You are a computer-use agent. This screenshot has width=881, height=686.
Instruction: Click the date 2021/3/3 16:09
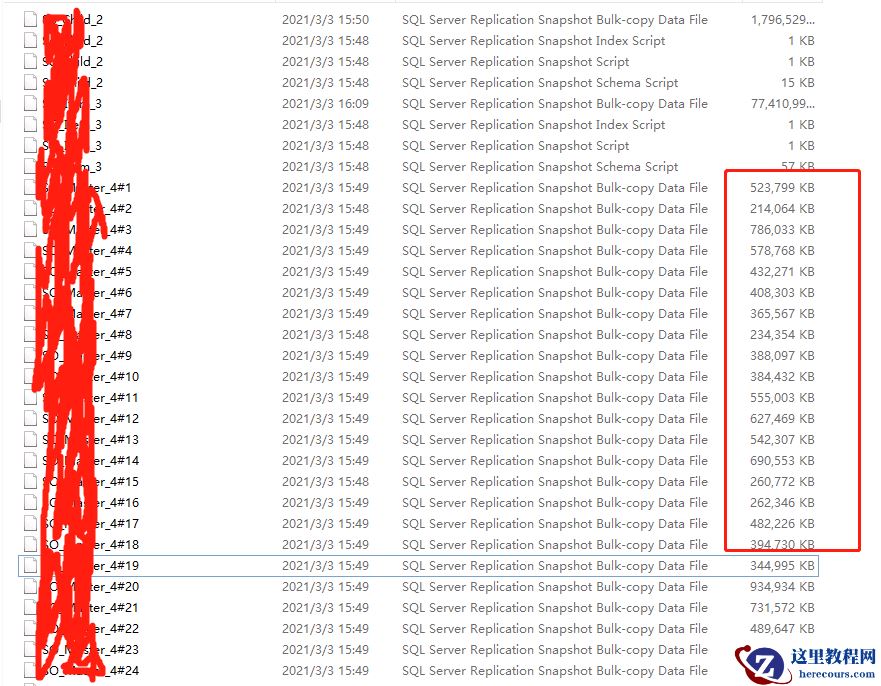[325, 103]
